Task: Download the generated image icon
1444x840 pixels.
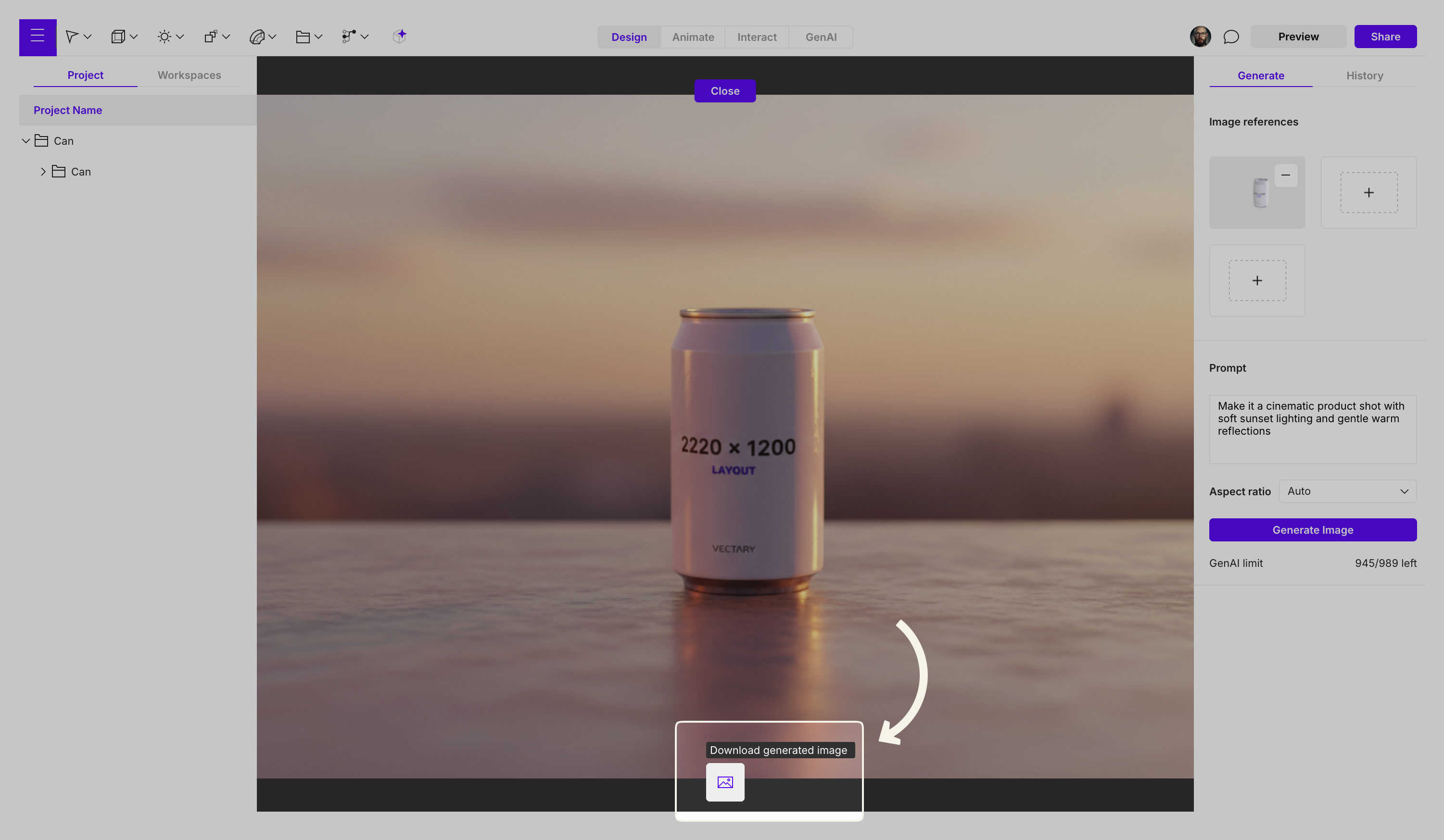Action: (725, 782)
